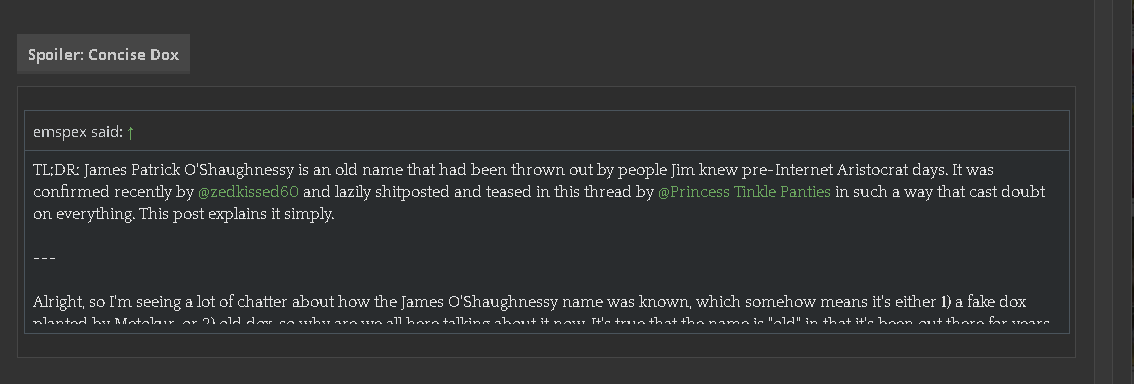This screenshot has width=1134, height=384.
Task: Click the '---' separator line in the quote
Action: [45, 258]
